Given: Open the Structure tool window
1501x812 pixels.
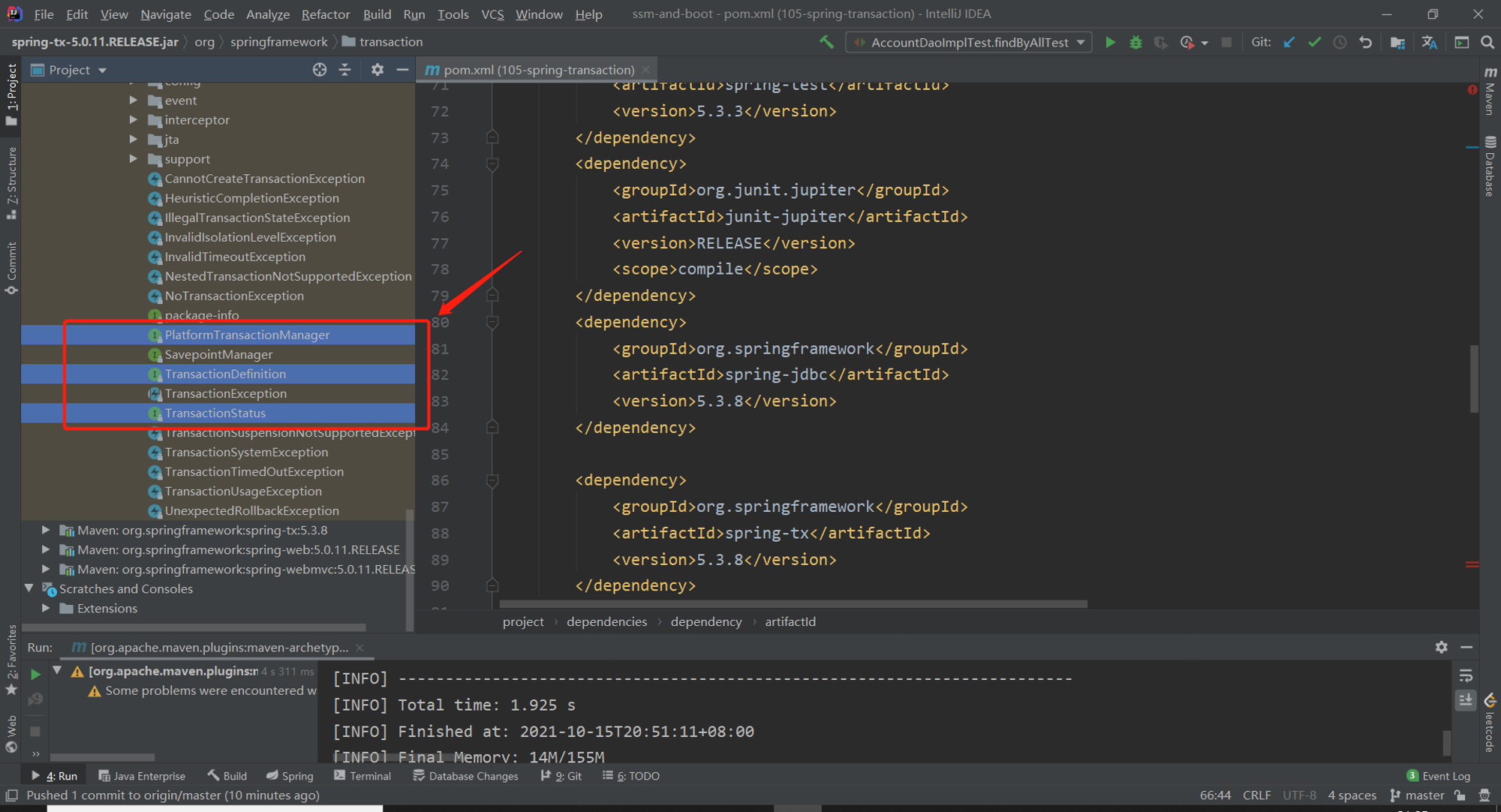Looking at the screenshot, I should 11,184.
